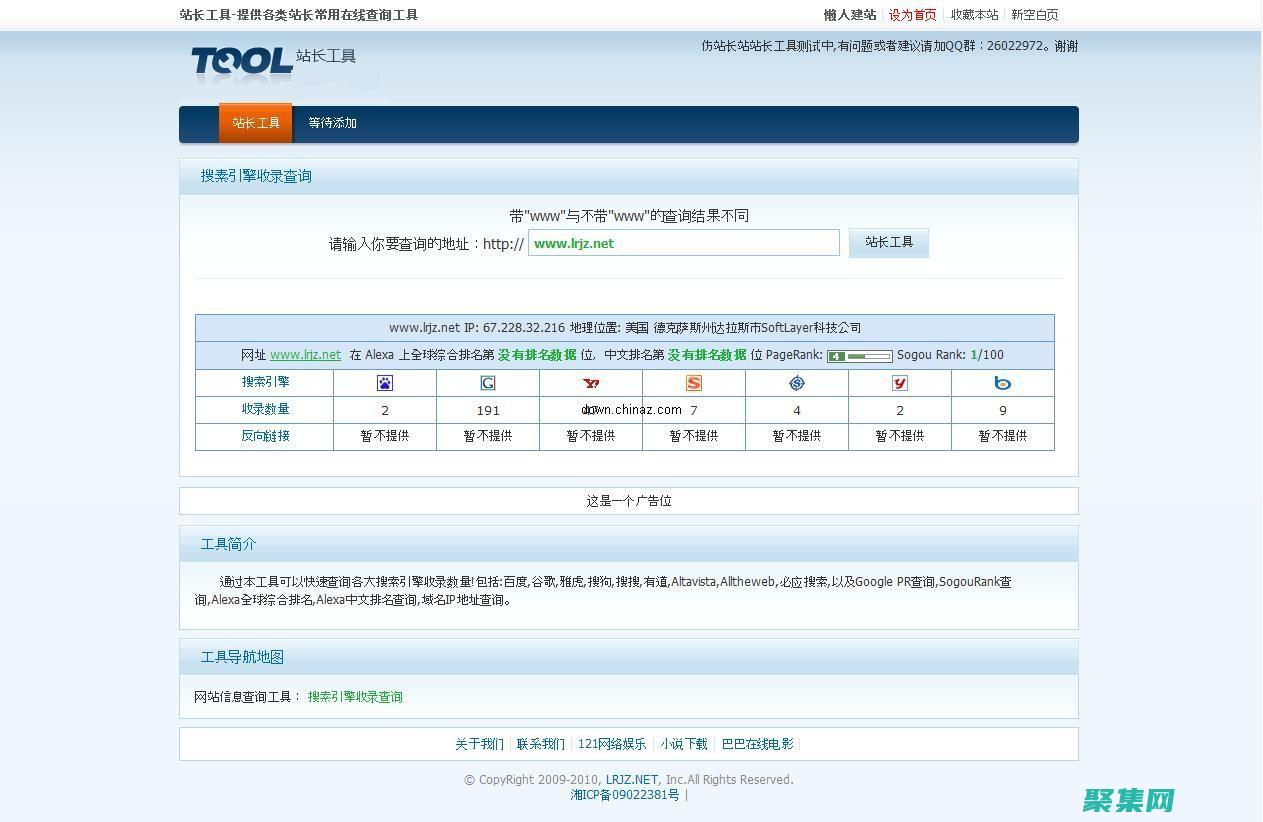Open the 等待添加 tab

[x=332, y=123]
